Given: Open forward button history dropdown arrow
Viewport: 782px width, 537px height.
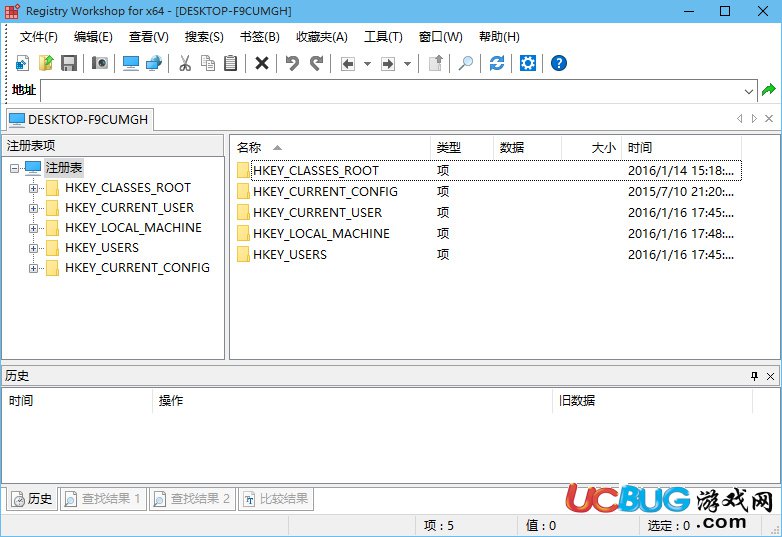Looking at the screenshot, I should pos(407,64).
